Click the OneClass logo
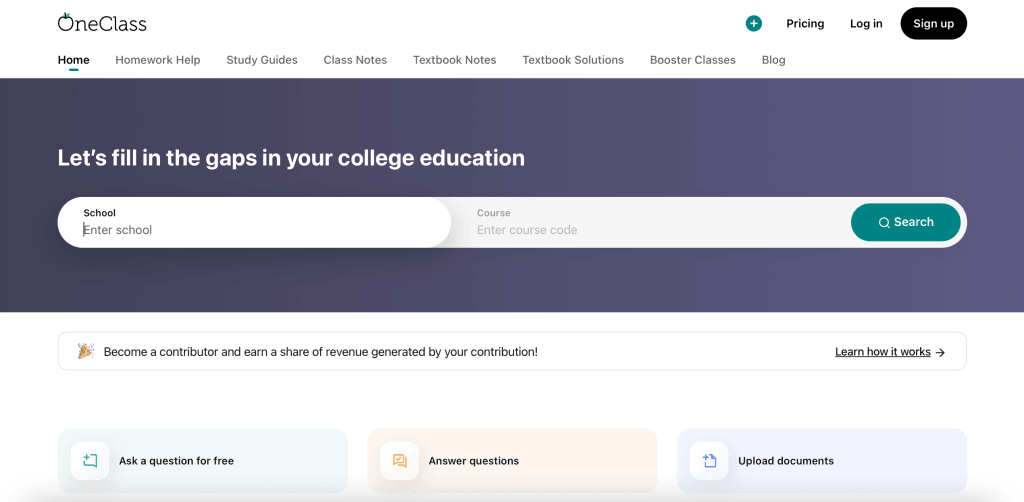 pyautogui.click(x=102, y=23)
